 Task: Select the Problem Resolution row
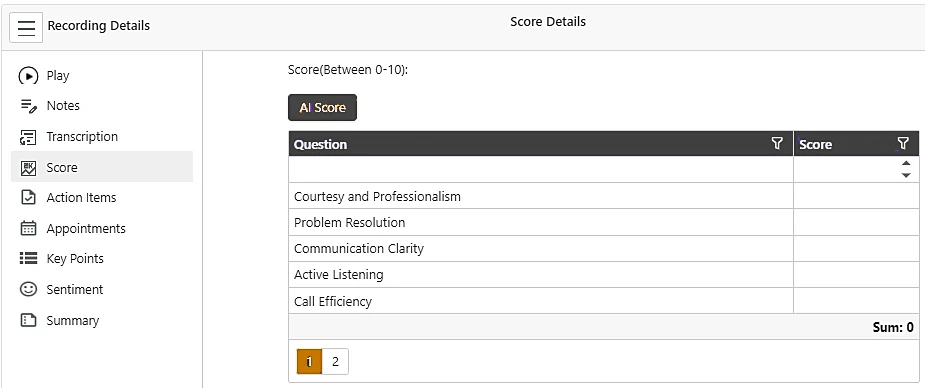click(x=603, y=222)
